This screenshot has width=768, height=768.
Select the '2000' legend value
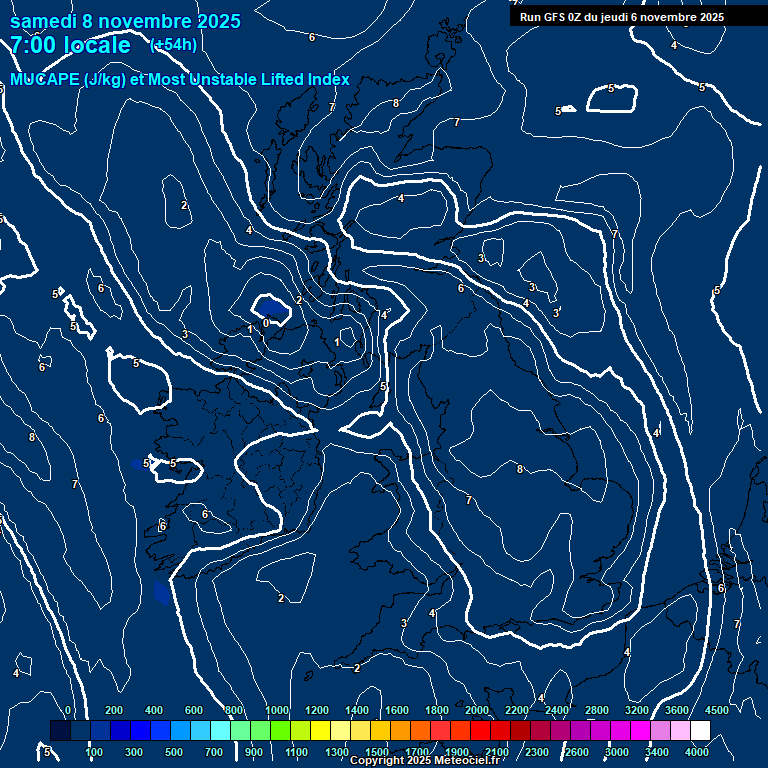coord(477,710)
